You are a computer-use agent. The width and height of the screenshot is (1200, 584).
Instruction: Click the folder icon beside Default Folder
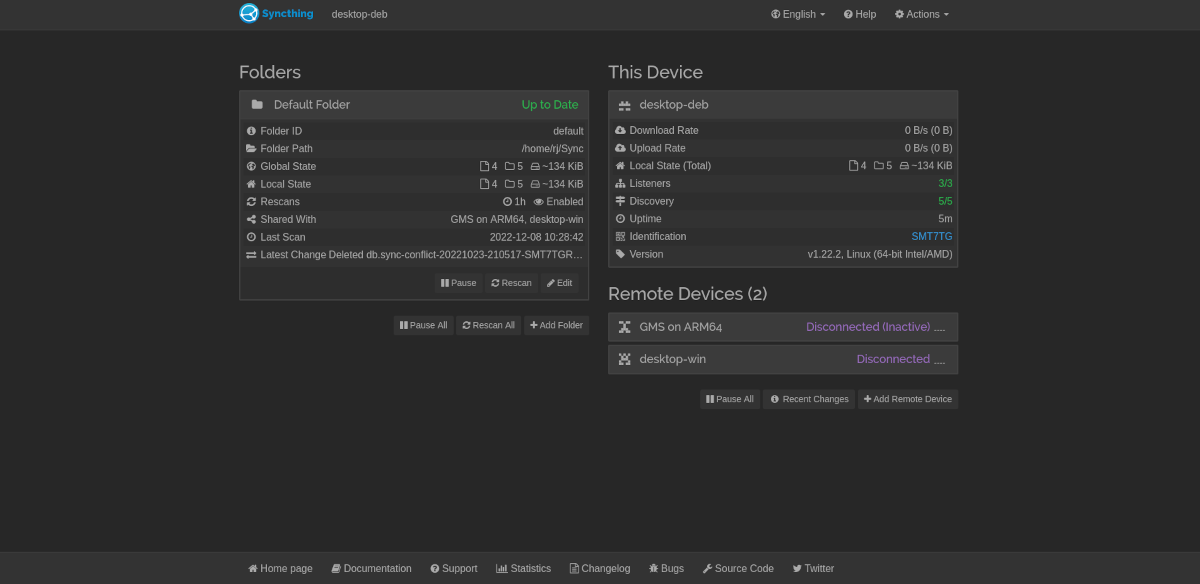click(257, 103)
